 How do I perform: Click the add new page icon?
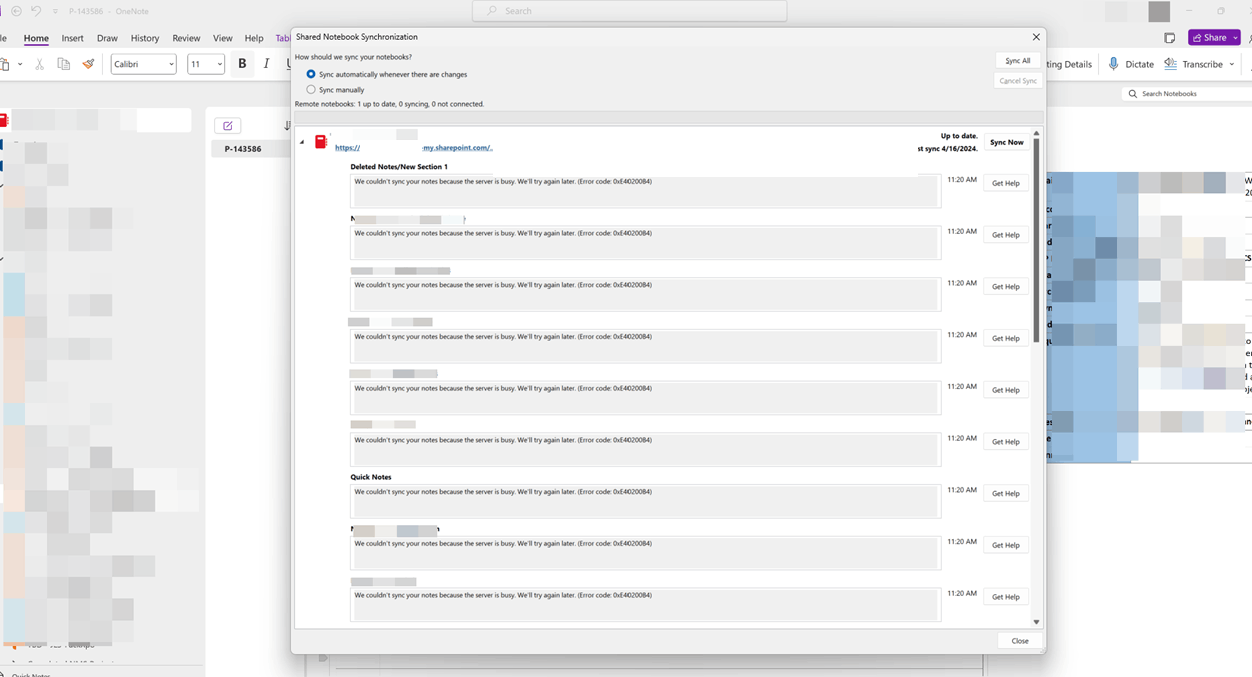click(228, 126)
